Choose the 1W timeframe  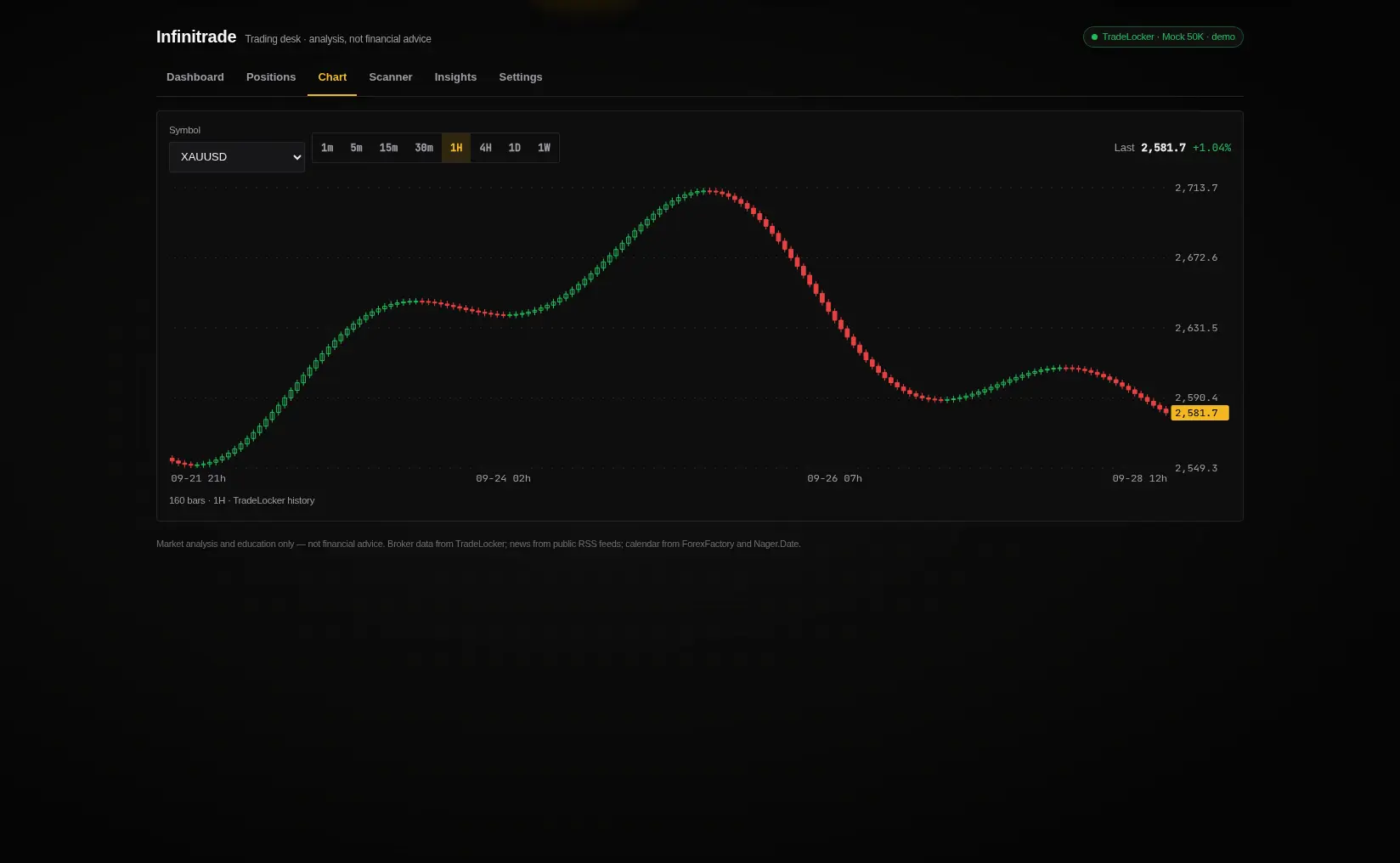544,148
